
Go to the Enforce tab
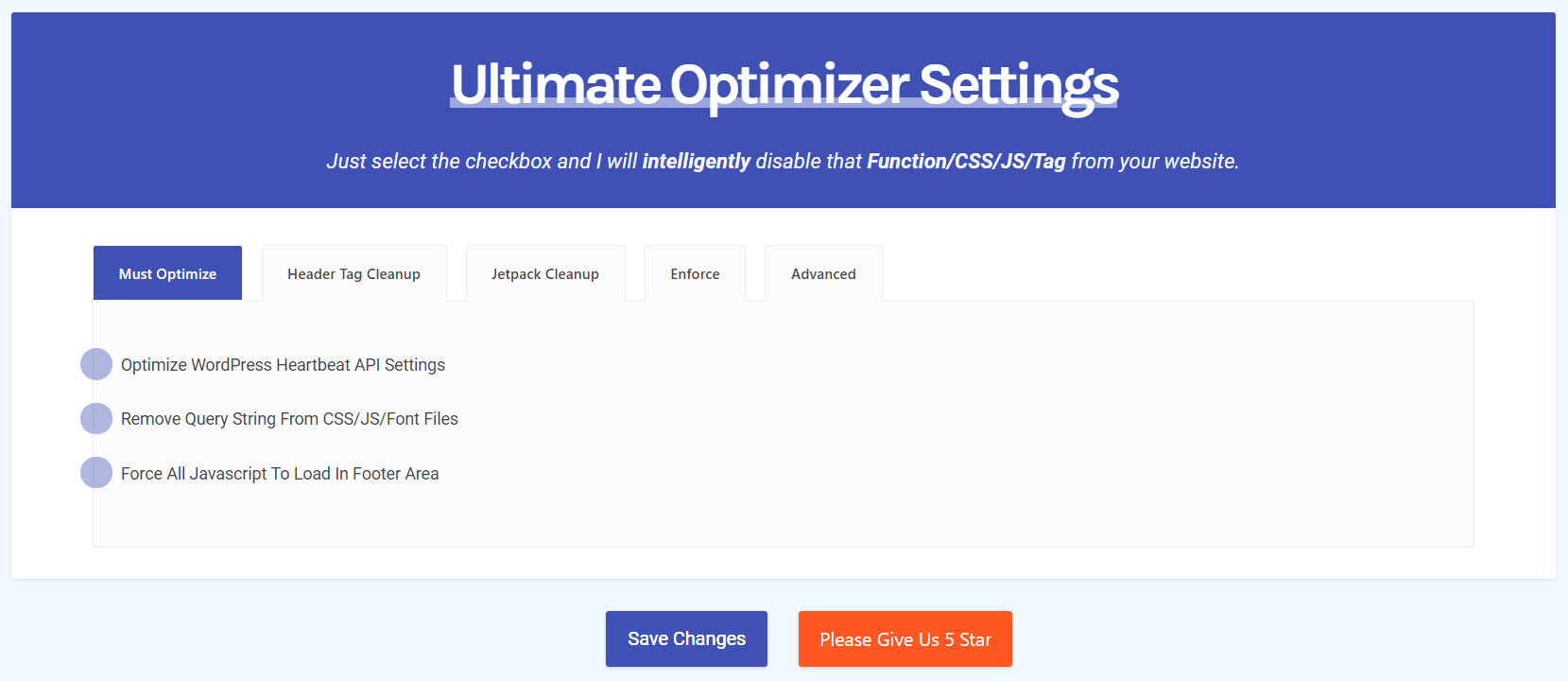695,273
